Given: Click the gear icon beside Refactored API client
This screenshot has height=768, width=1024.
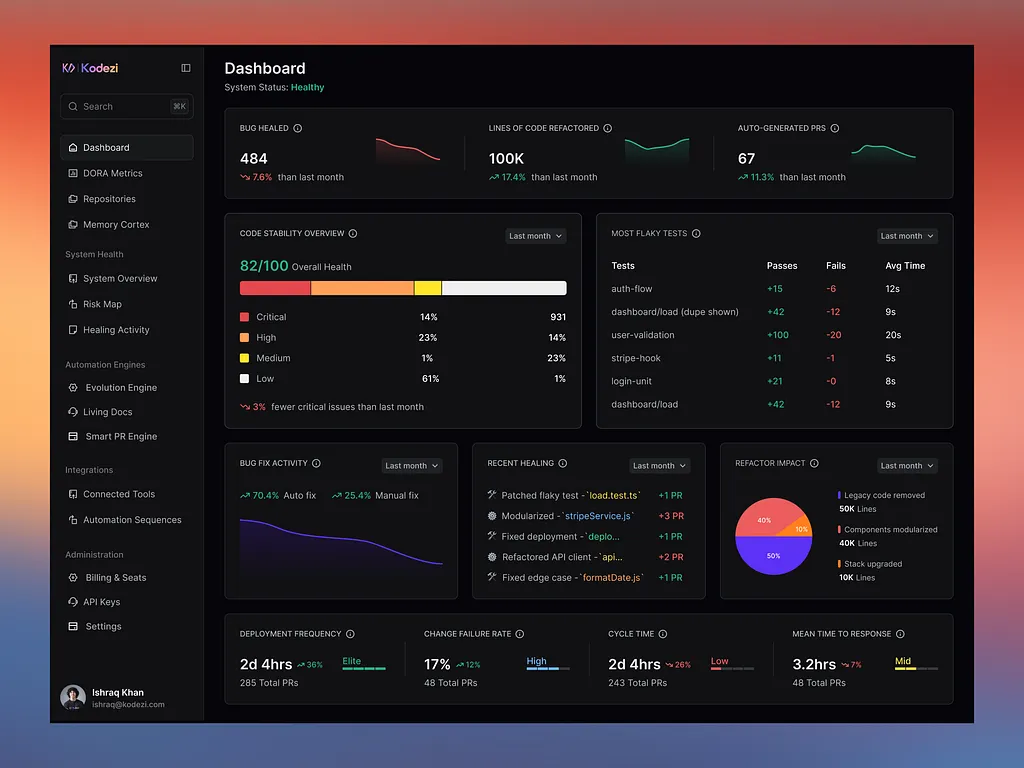Looking at the screenshot, I should pos(492,557).
